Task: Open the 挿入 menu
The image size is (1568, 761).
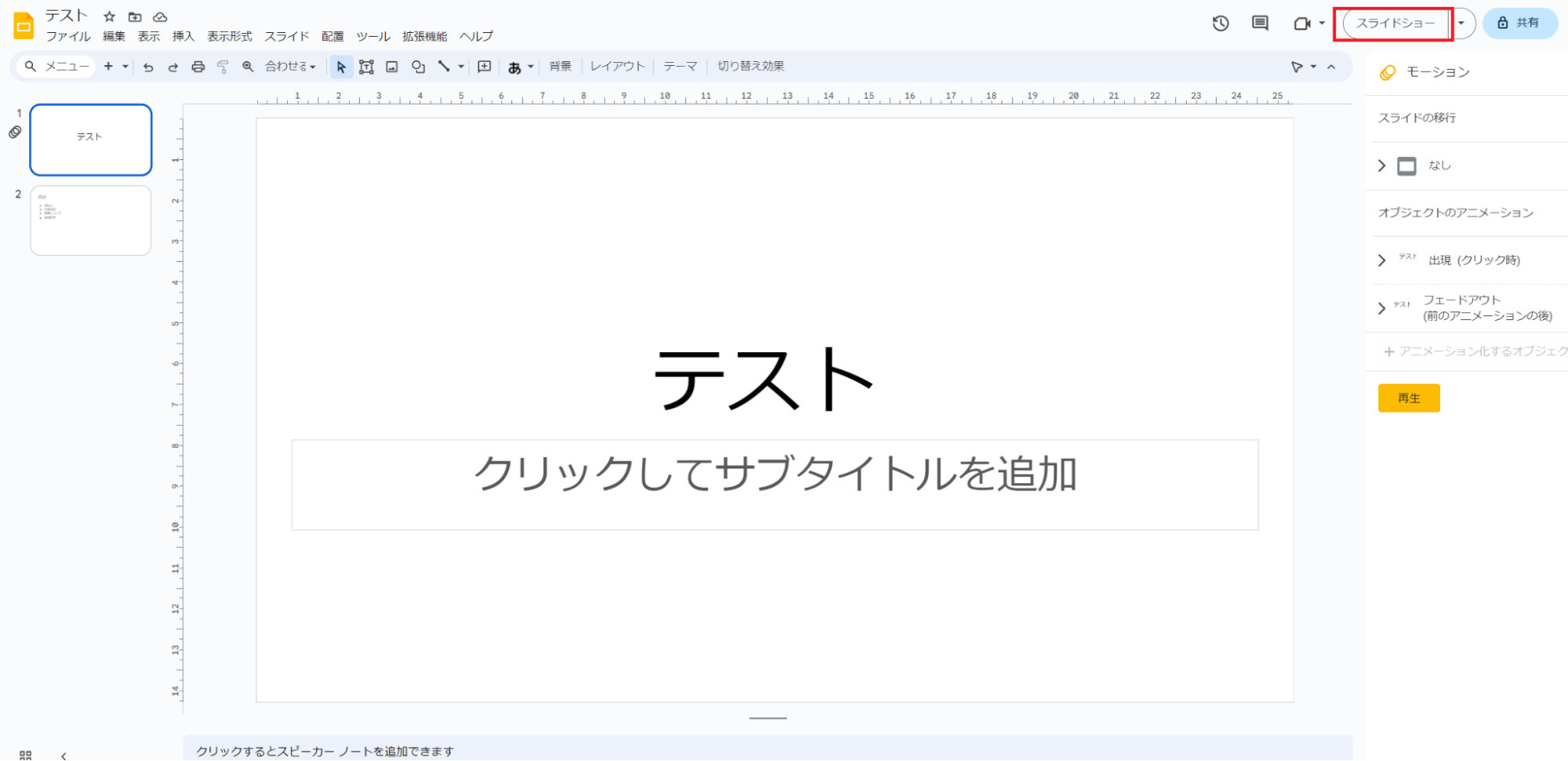Action: click(x=183, y=36)
